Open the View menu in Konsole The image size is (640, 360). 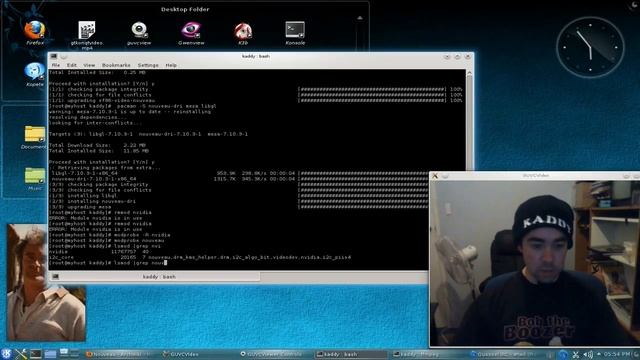(x=89, y=65)
